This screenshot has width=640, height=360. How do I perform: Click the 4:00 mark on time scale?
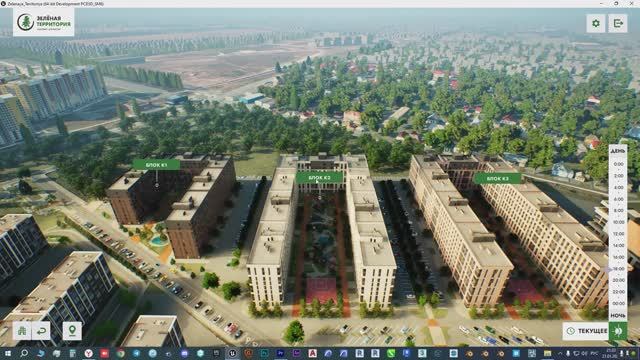618,187
